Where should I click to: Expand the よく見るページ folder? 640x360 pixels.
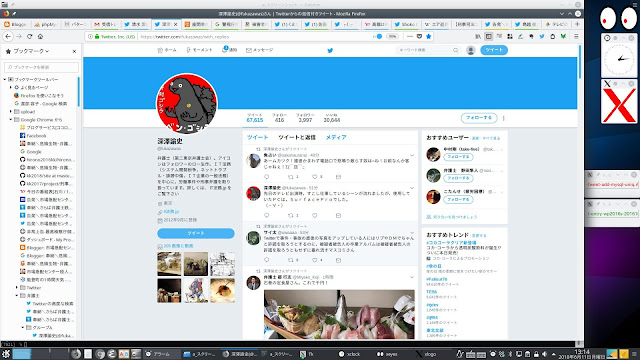(x=11, y=87)
